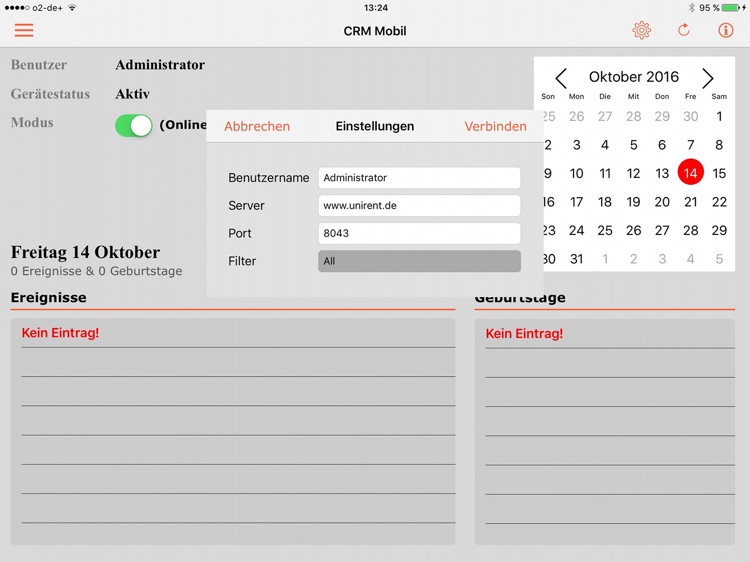This screenshot has width=750, height=562.
Task: Open the info icon
Action: click(x=725, y=30)
